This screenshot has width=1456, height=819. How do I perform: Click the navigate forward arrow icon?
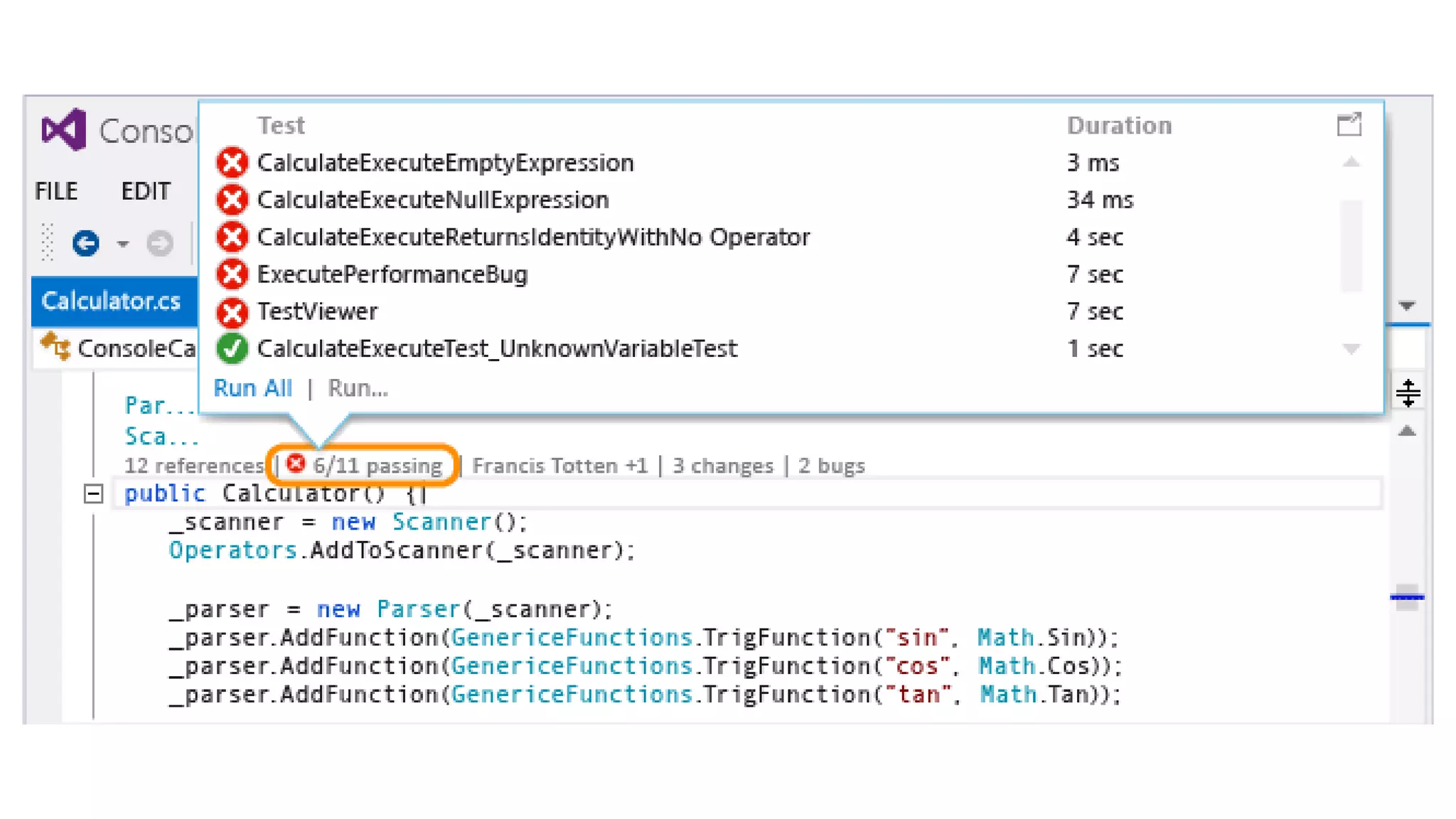159,244
